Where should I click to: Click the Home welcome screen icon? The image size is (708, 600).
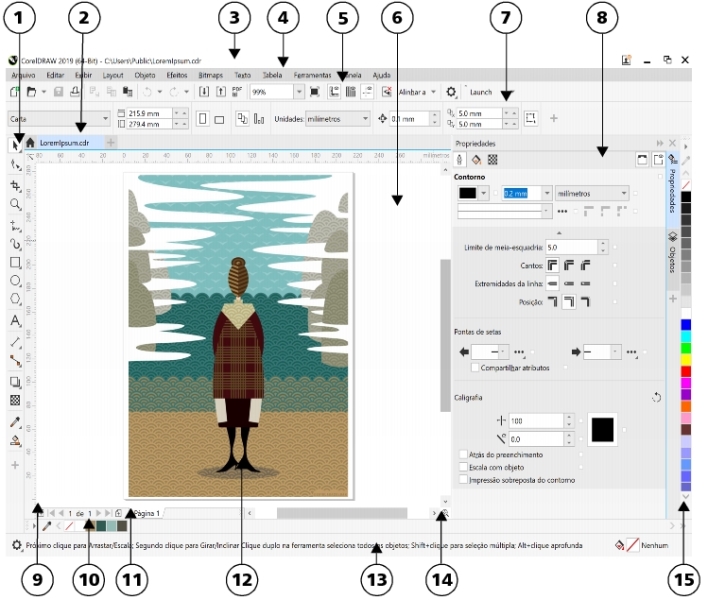[x=30, y=143]
